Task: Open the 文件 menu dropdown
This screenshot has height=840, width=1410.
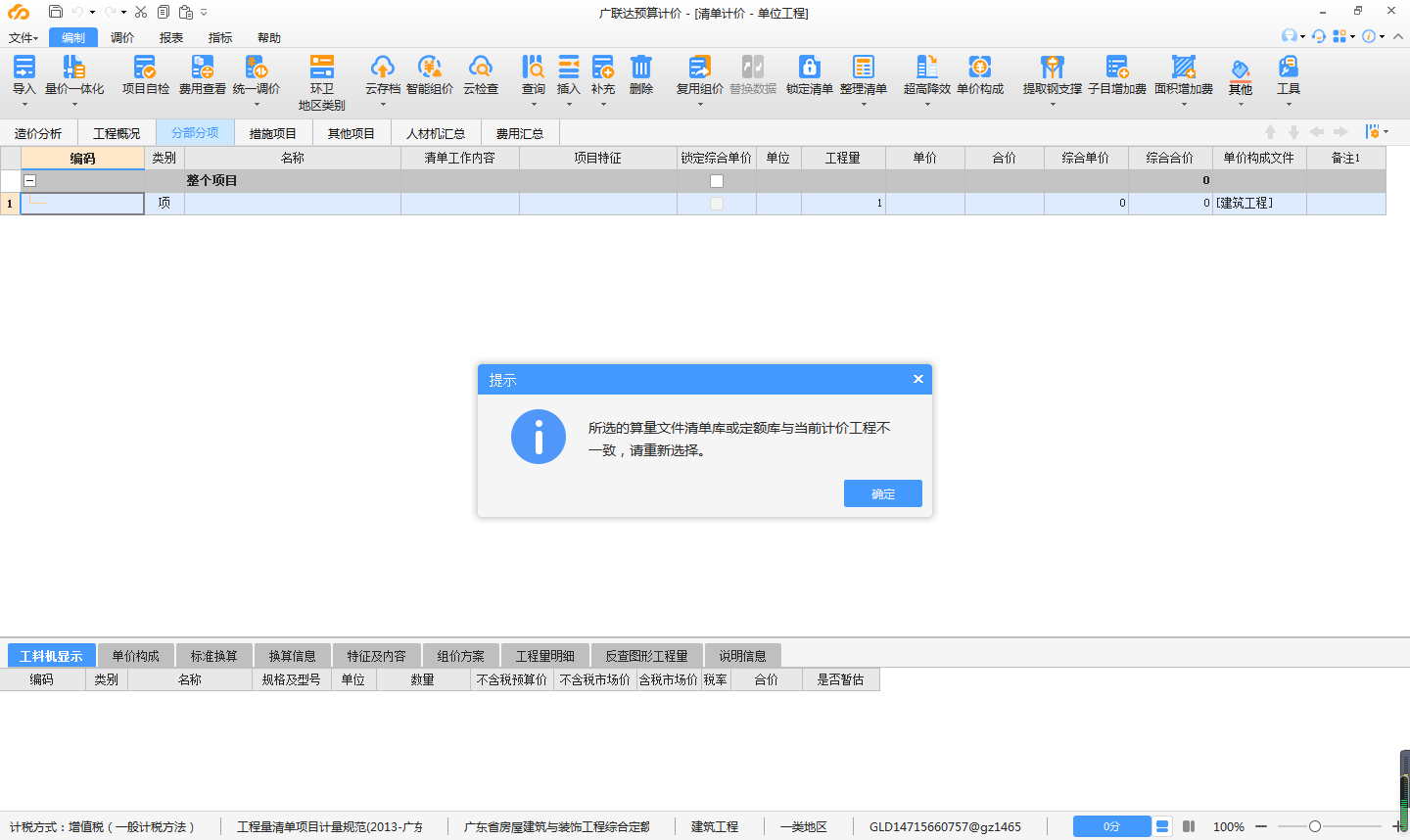Action: click(23, 37)
